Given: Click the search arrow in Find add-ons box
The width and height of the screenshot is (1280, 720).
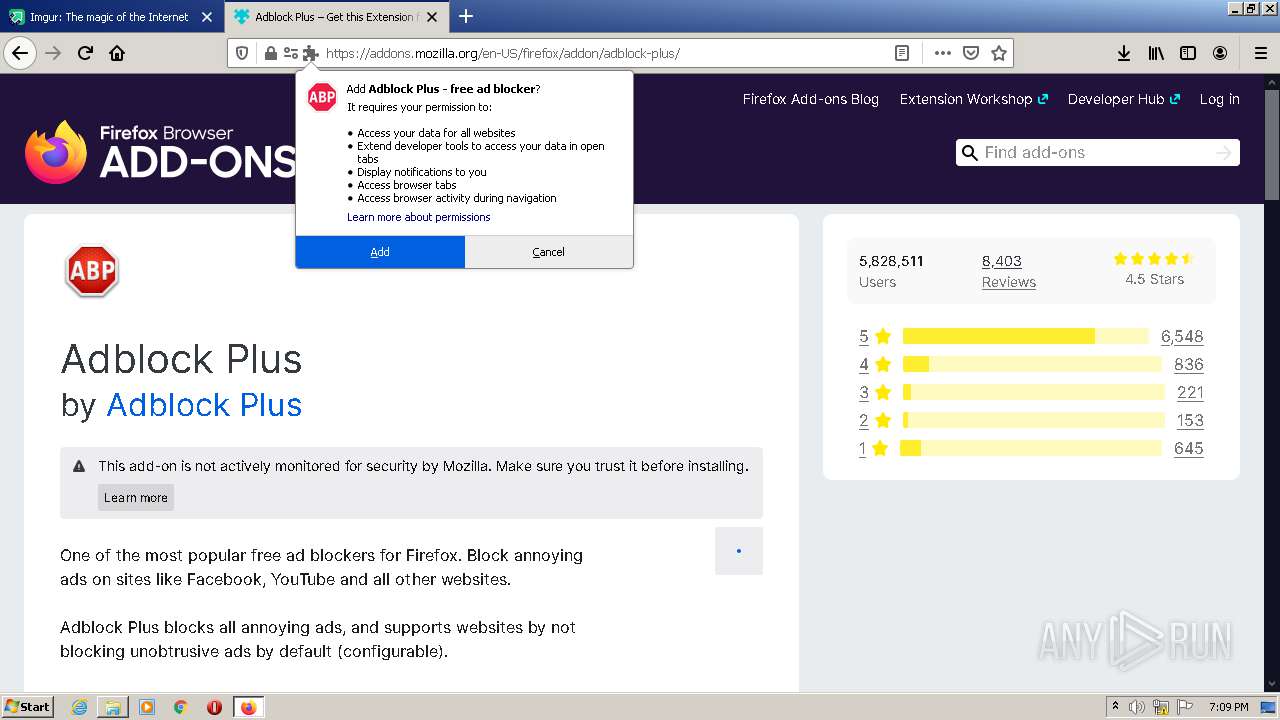Looking at the screenshot, I should [1223, 152].
